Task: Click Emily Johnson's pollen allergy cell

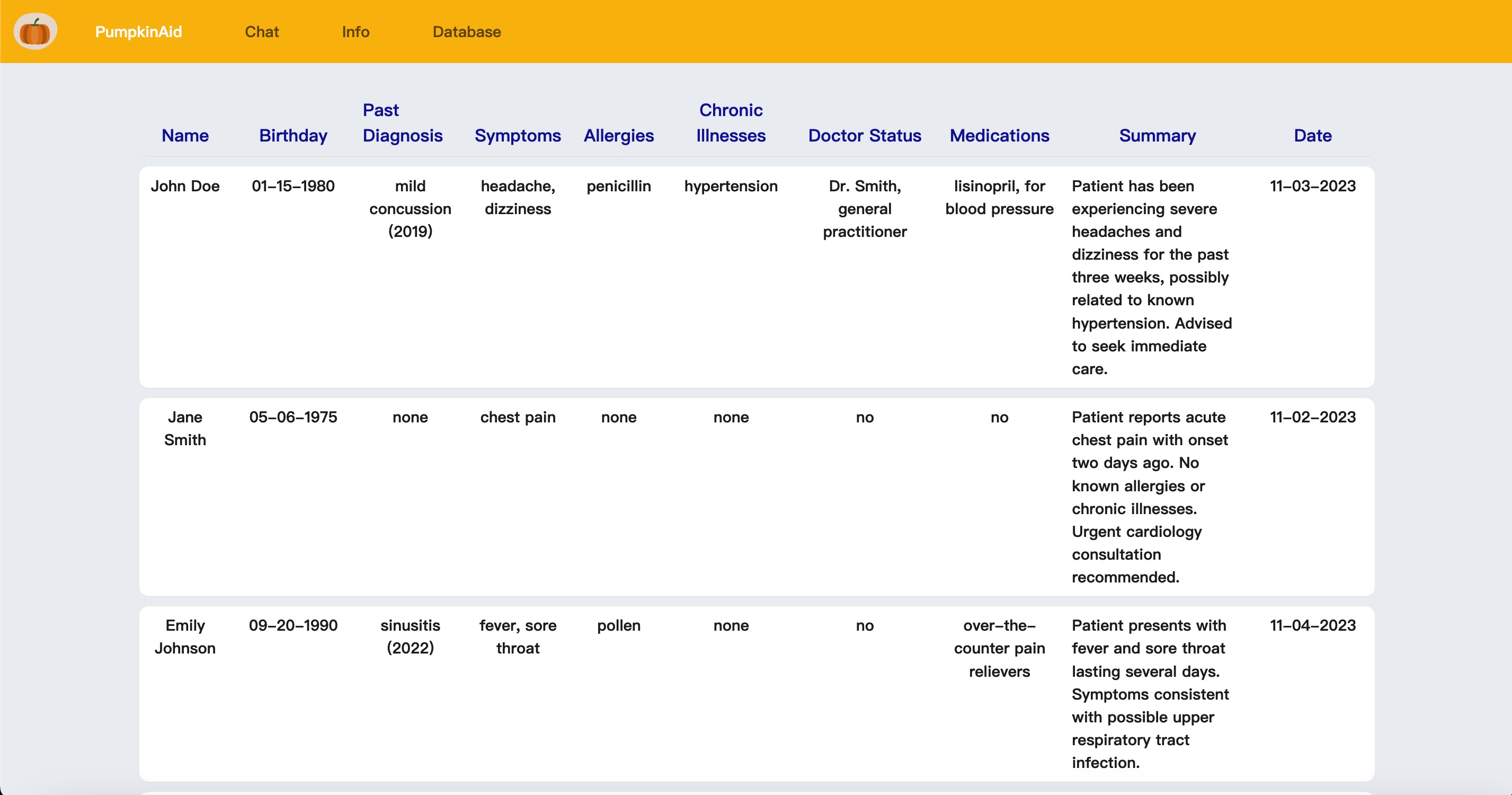Action: click(618, 625)
